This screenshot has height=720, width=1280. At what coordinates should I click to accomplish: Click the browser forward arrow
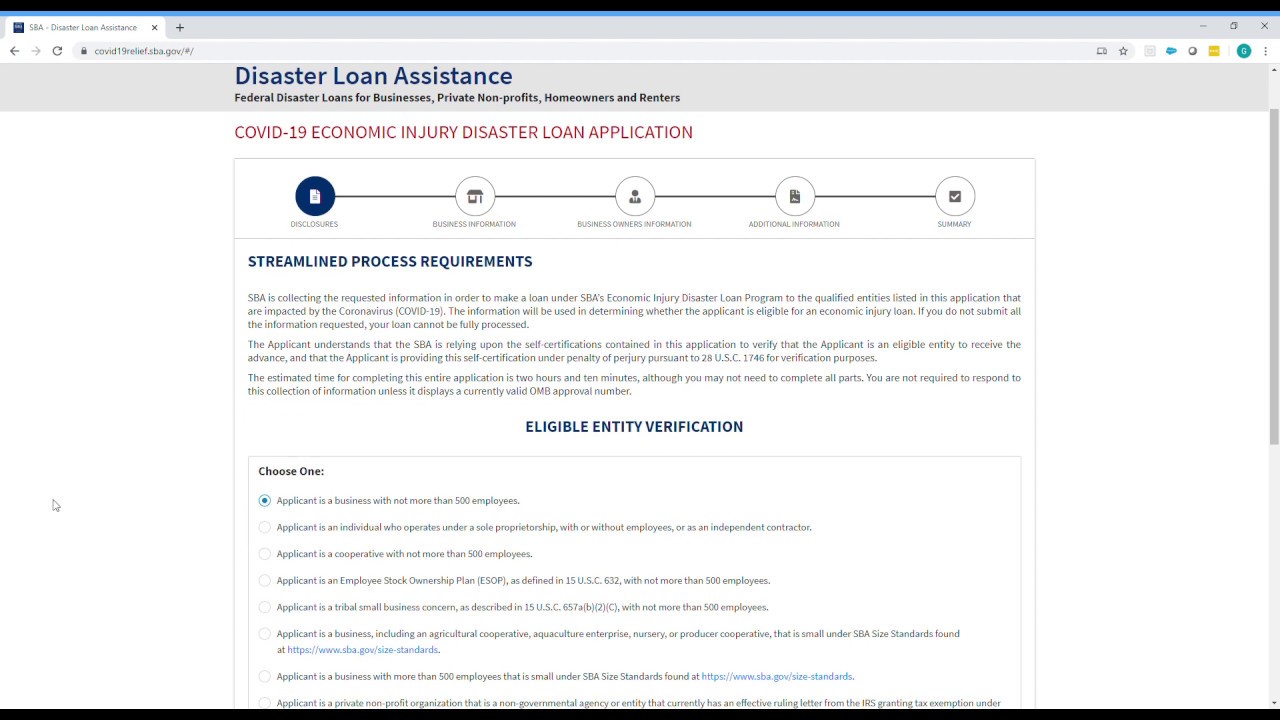coord(36,51)
